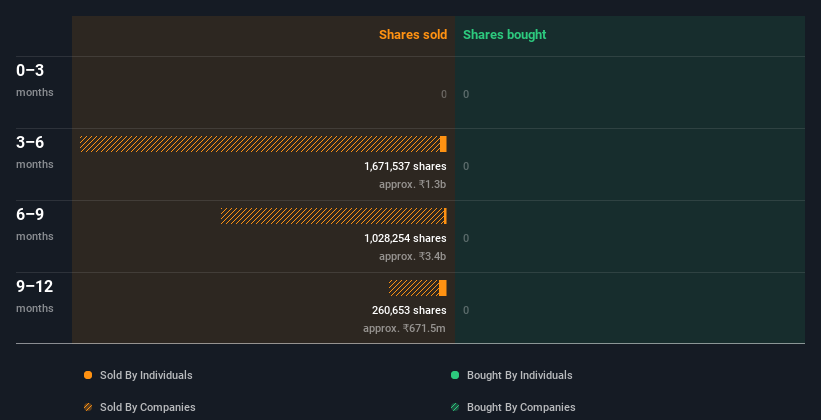Select the 1,671,537 shares value
The width and height of the screenshot is (821, 420).
[405, 167]
